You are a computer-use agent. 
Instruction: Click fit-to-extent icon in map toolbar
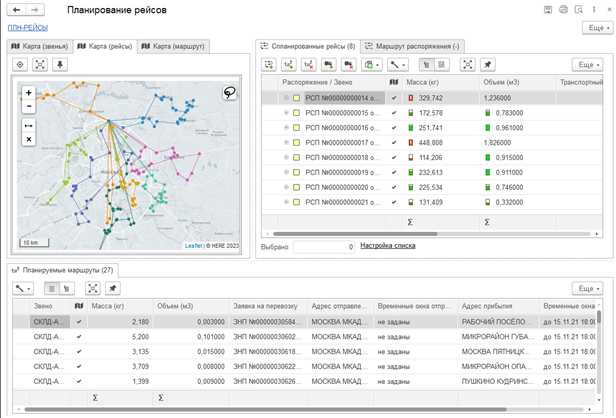click(40, 64)
